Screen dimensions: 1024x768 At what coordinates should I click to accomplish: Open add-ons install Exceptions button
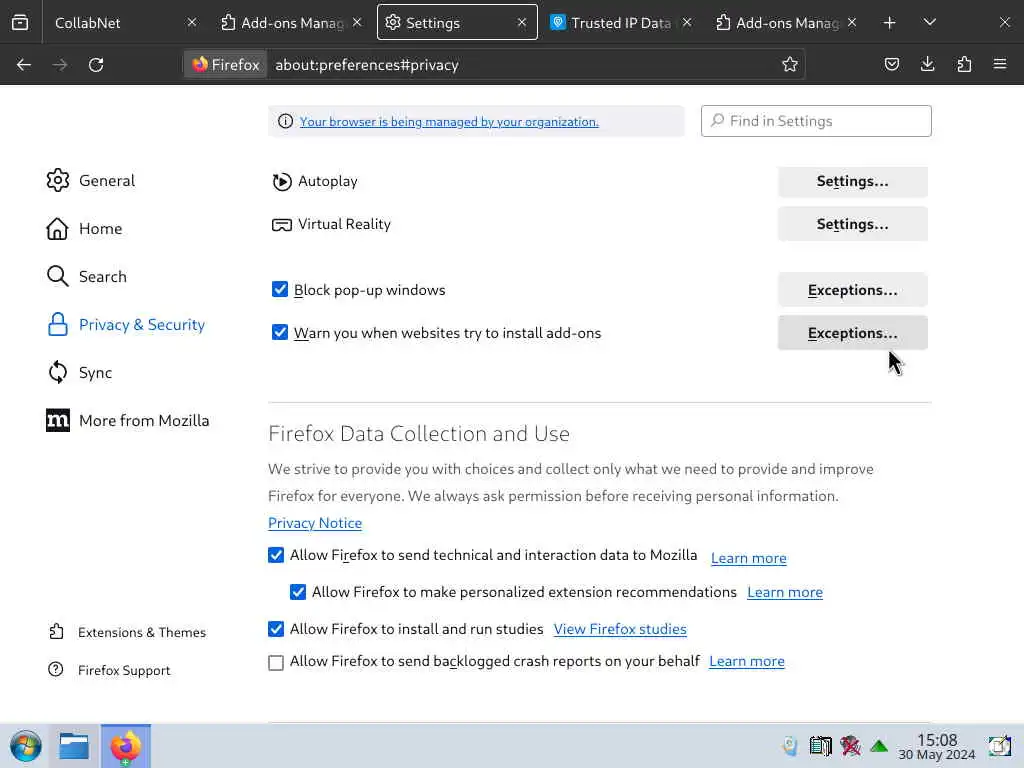click(x=852, y=333)
